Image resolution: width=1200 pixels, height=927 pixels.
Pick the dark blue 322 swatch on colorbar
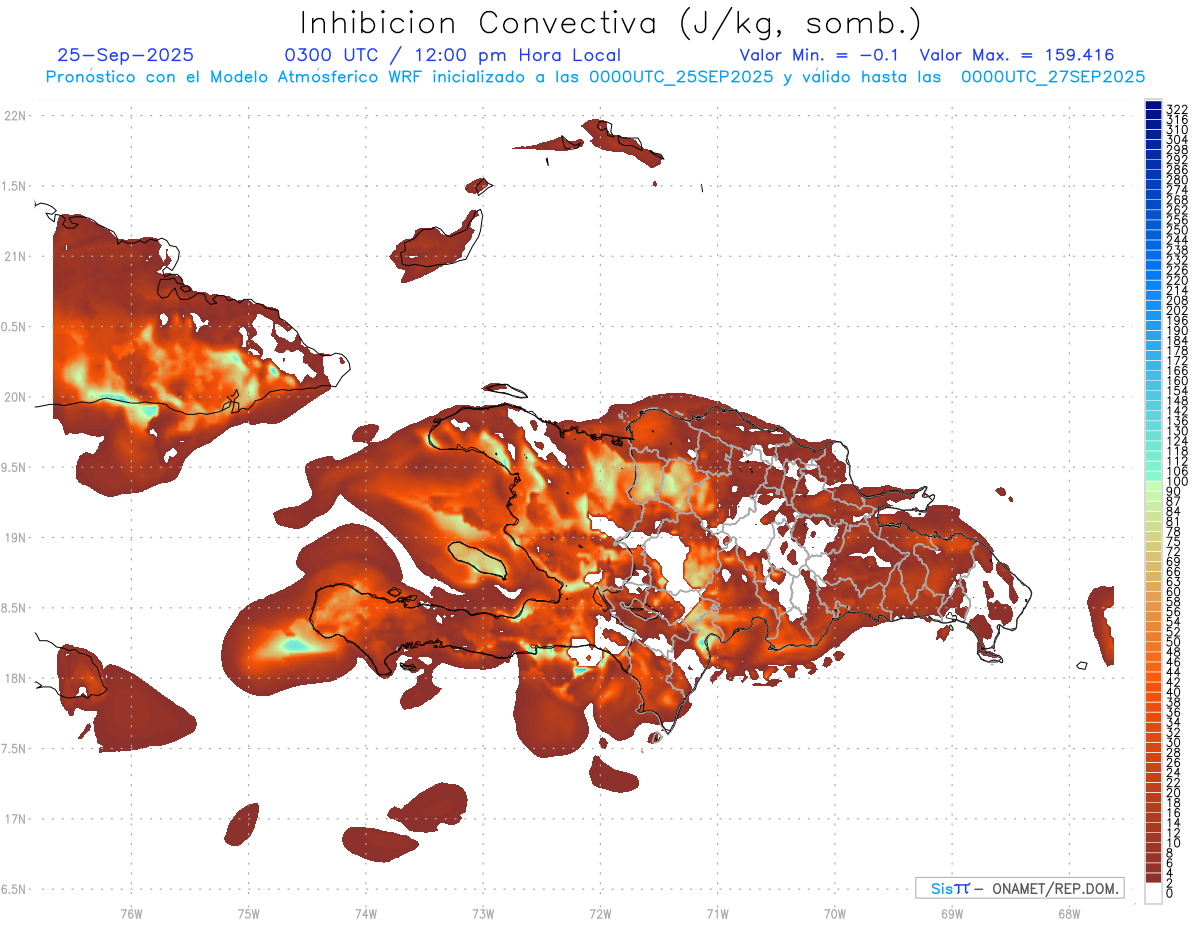1153,107
